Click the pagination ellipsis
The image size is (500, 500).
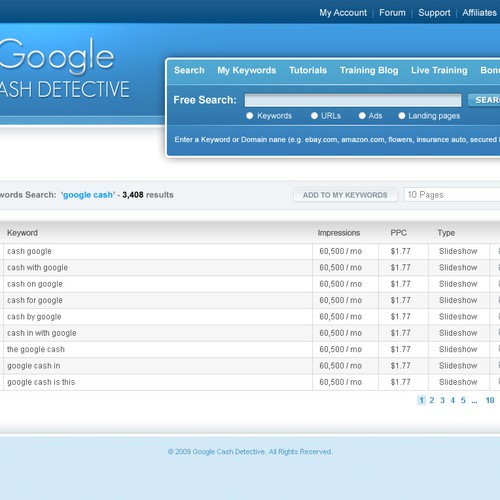(x=474, y=401)
